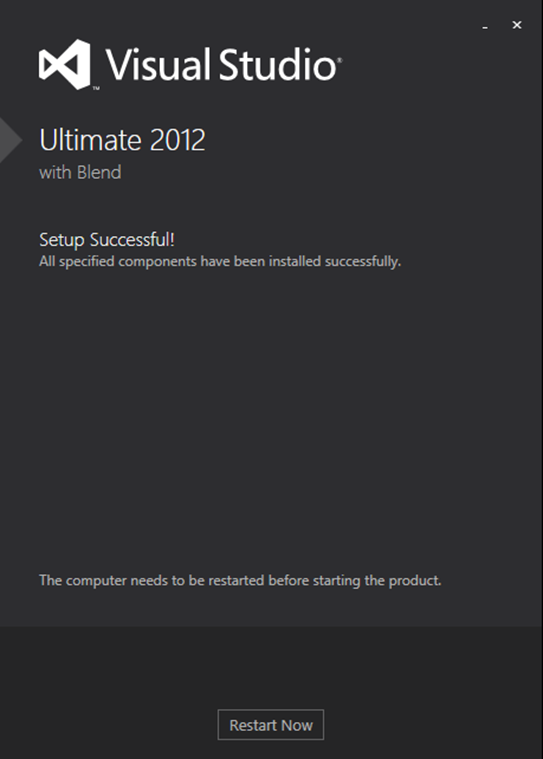This screenshot has height=759, width=543.
Task: Close the Visual Studio installer window
Action: coord(517,25)
